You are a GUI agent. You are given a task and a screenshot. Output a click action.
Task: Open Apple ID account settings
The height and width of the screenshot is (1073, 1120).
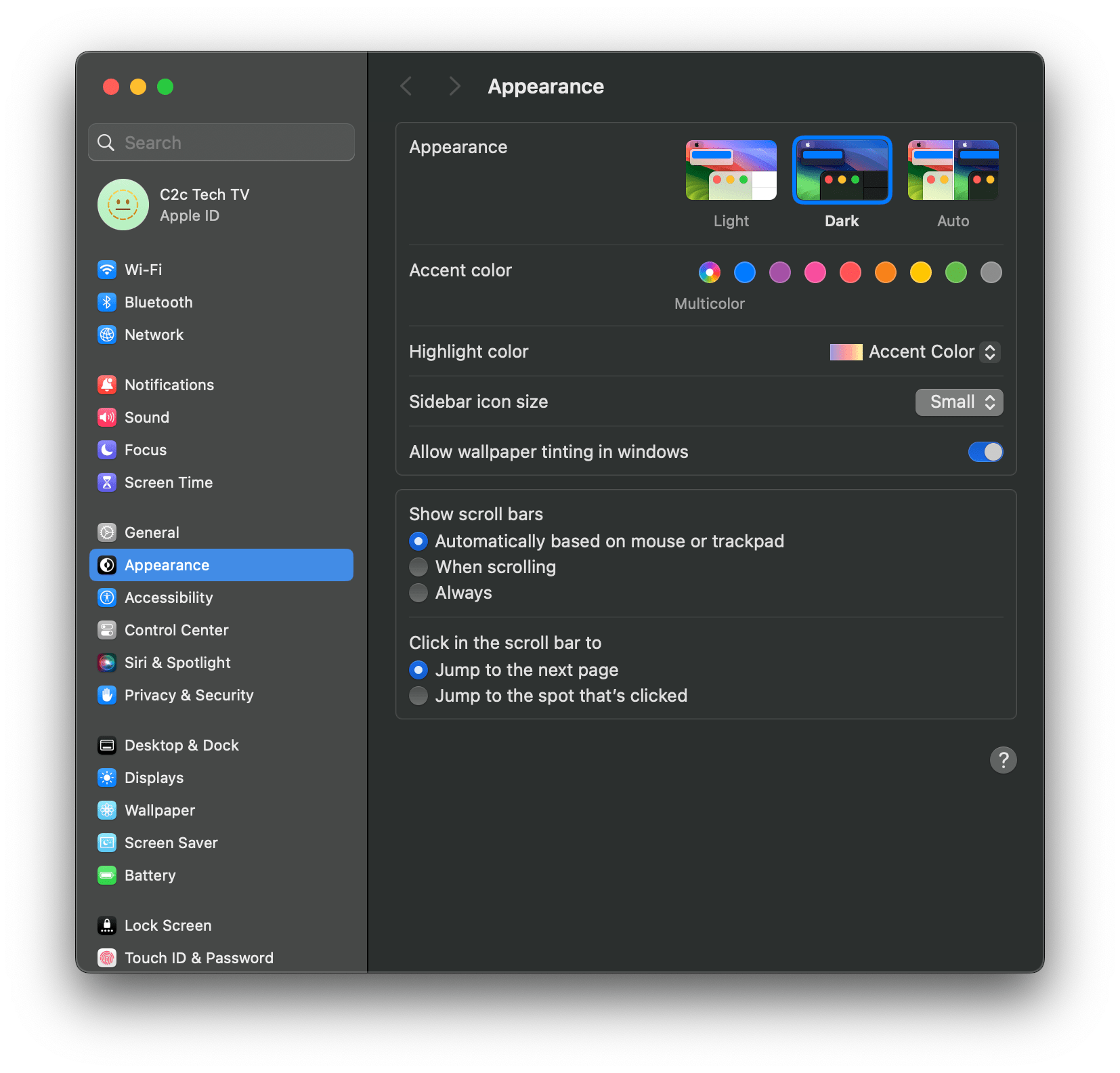[203, 205]
